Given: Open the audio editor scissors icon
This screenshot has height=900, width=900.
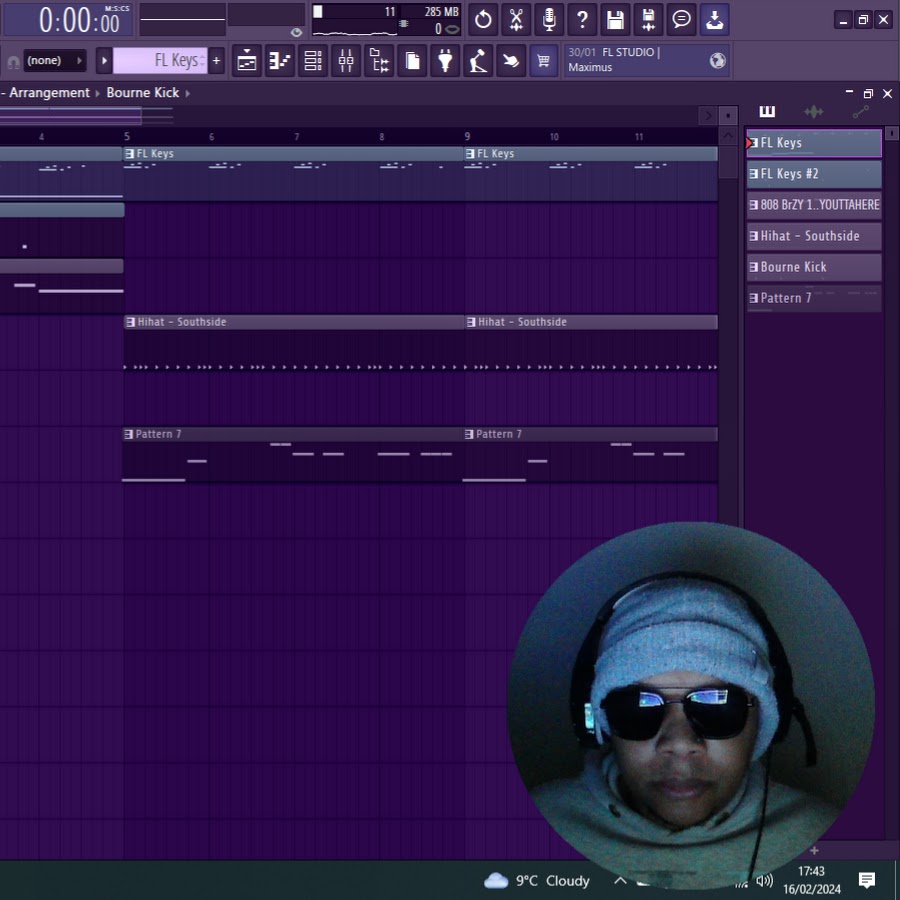Looking at the screenshot, I should click(x=516, y=20).
